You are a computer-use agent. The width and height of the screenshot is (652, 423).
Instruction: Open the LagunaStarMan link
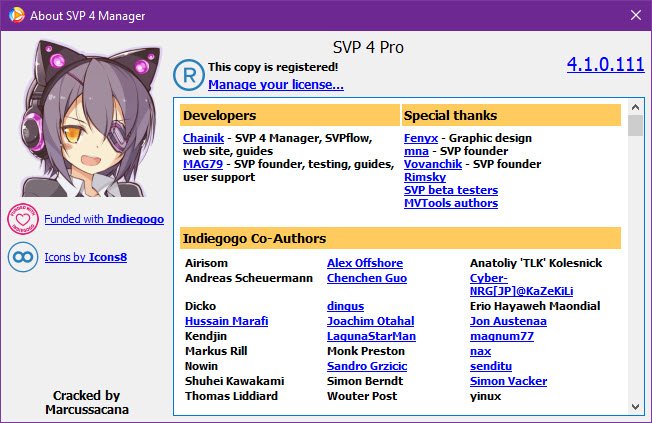pos(371,336)
